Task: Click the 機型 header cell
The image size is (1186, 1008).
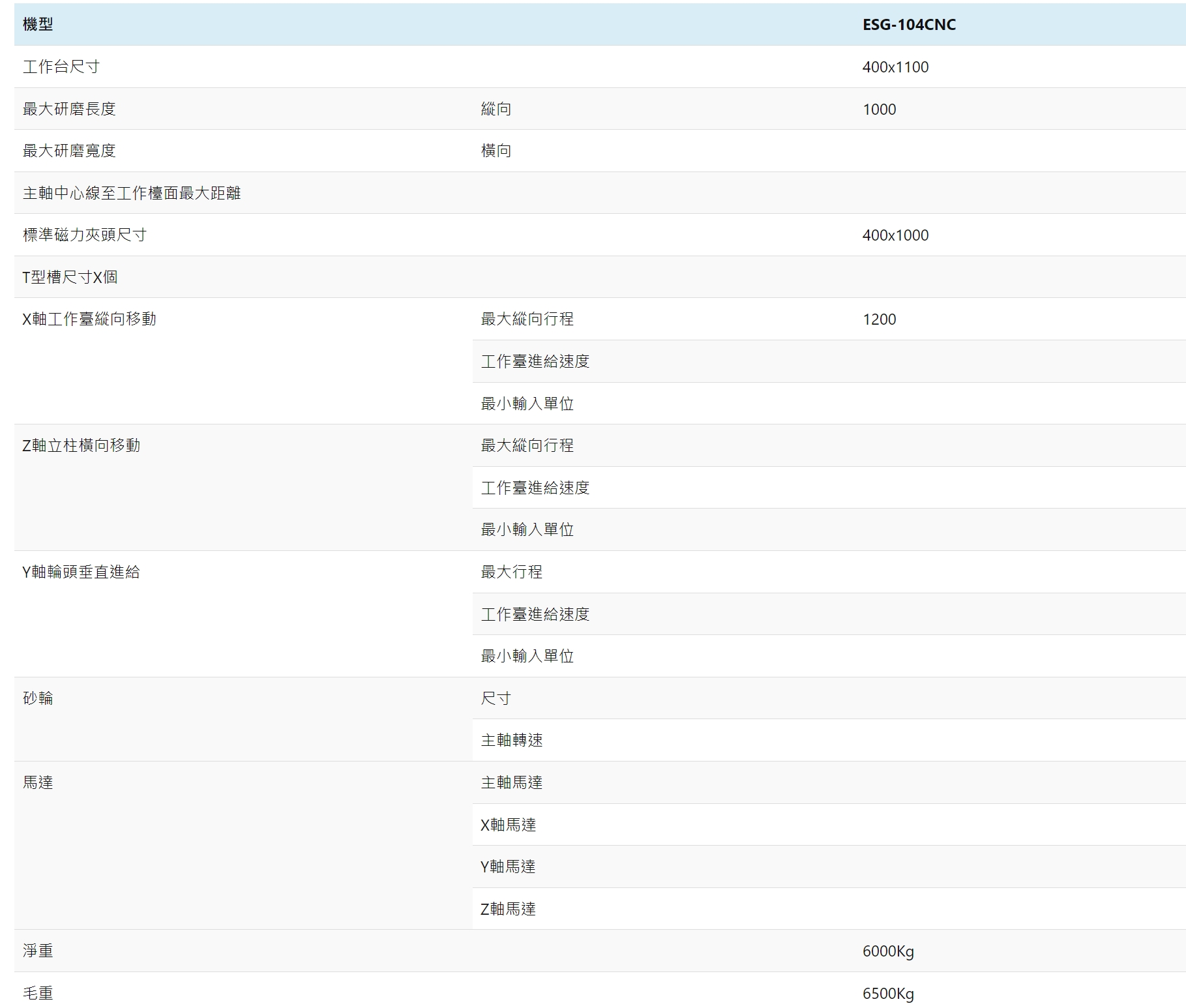Action: [38, 25]
